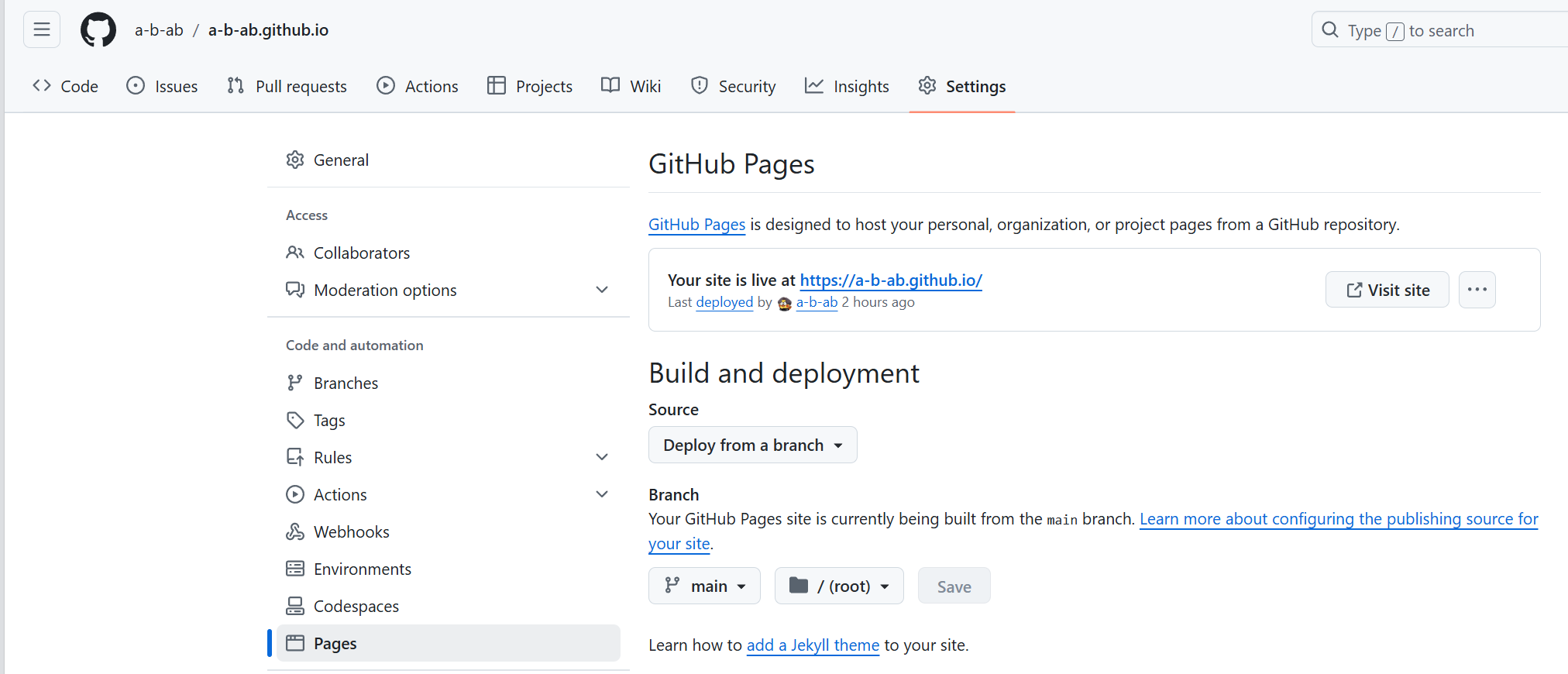The image size is (1568, 674).
Task: Open Learn more about configuring publishing source link
Action: coord(1339,519)
